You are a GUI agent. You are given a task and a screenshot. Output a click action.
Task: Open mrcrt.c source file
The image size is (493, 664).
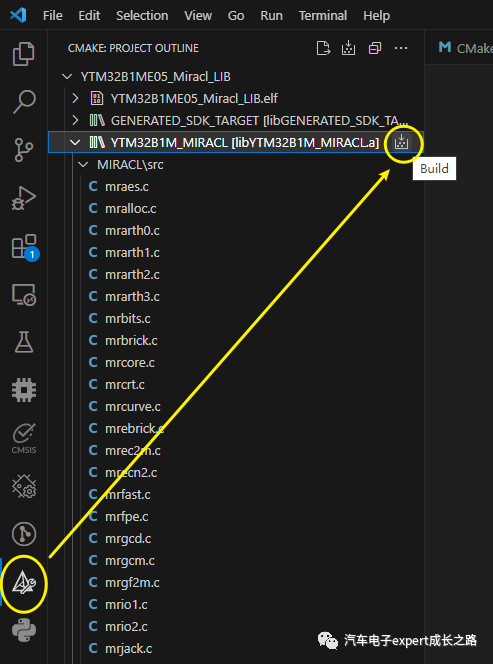click(x=125, y=385)
